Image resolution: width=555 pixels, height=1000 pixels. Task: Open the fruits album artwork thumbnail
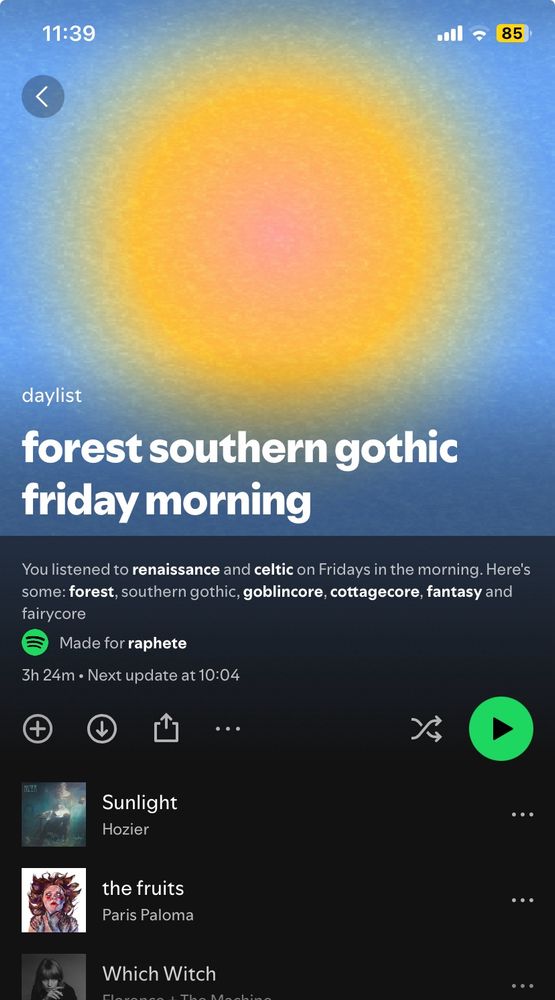point(54,900)
